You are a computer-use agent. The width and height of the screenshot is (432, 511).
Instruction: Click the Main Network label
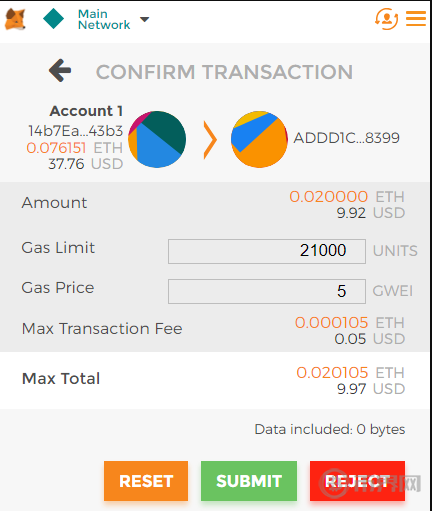[x=104, y=19]
